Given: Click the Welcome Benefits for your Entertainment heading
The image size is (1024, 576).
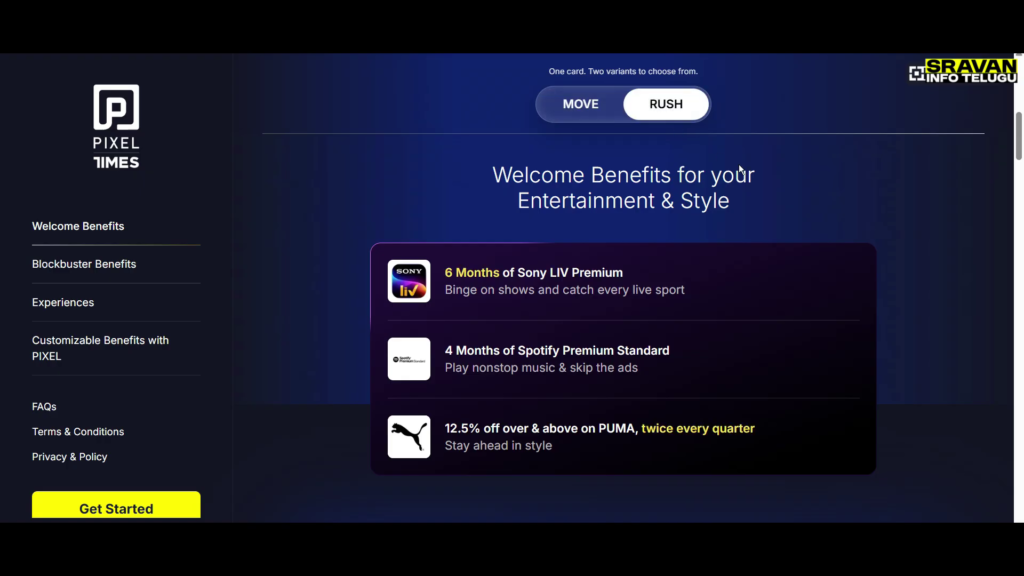Looking at the screenshot, I should pyautogui.click(x=623, y=187).
